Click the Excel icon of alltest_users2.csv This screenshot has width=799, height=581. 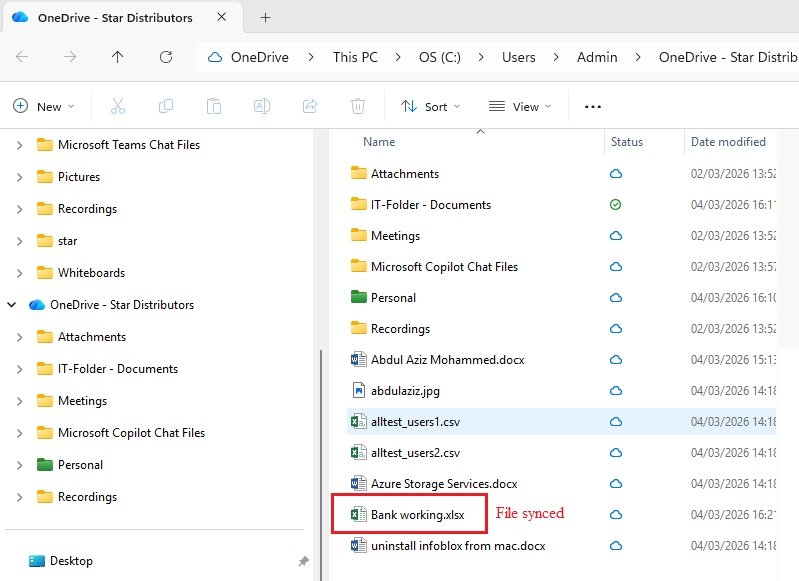358,453
